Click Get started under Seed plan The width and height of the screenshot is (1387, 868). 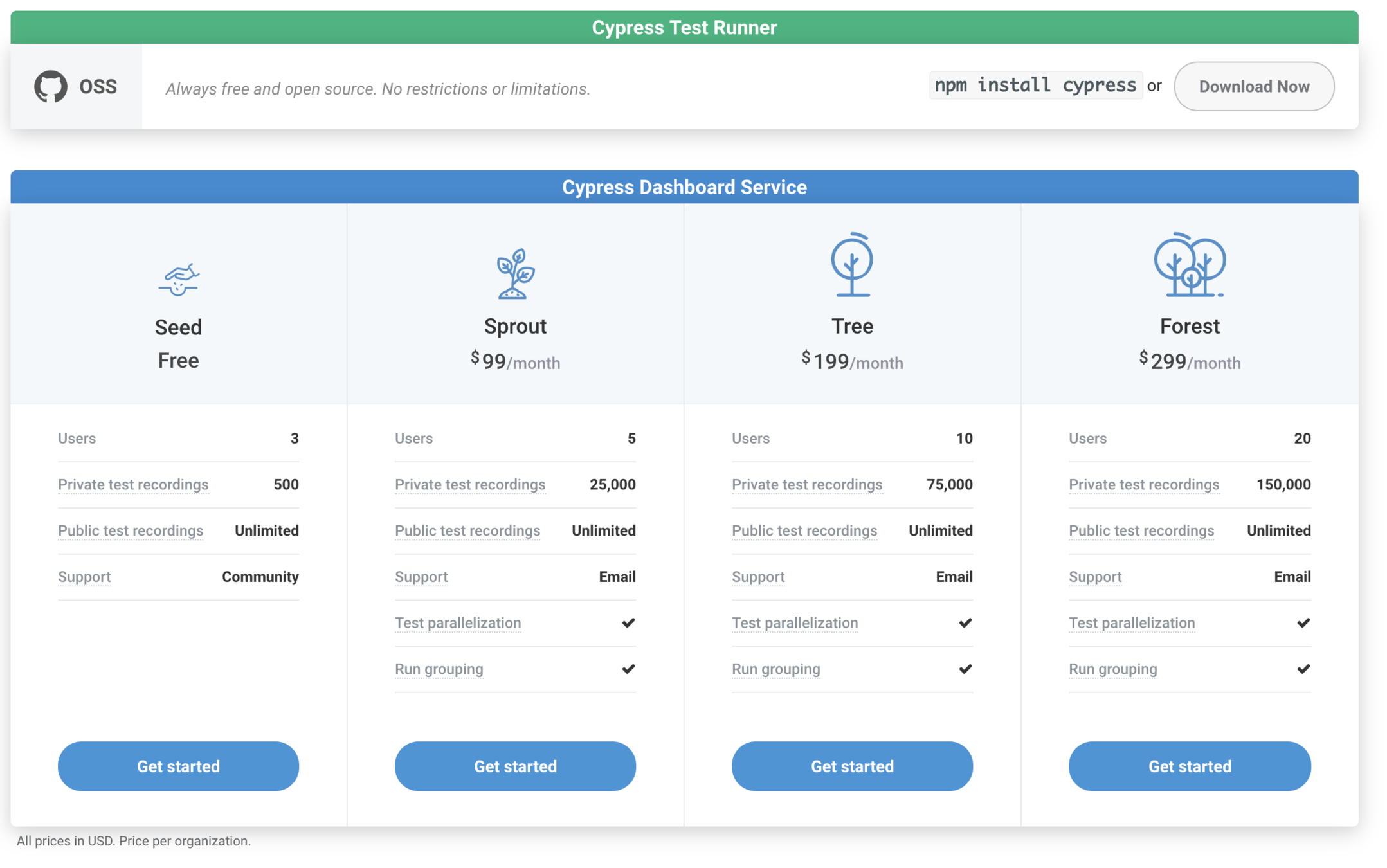tap(178, 766)
